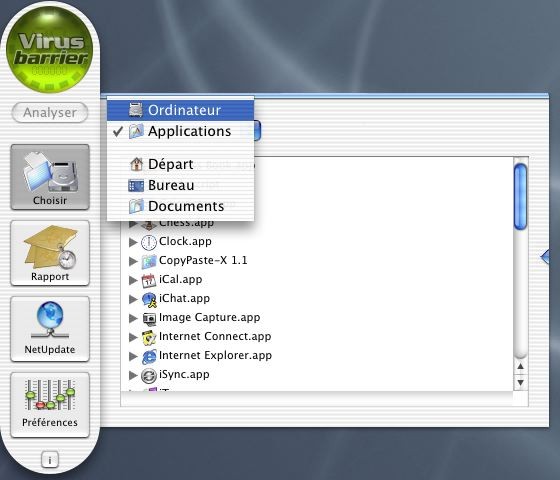Viewport: 560px width, 480px height.
Task: Expand Clock.app disclosure triangle
Action: (x=133, y=242)
